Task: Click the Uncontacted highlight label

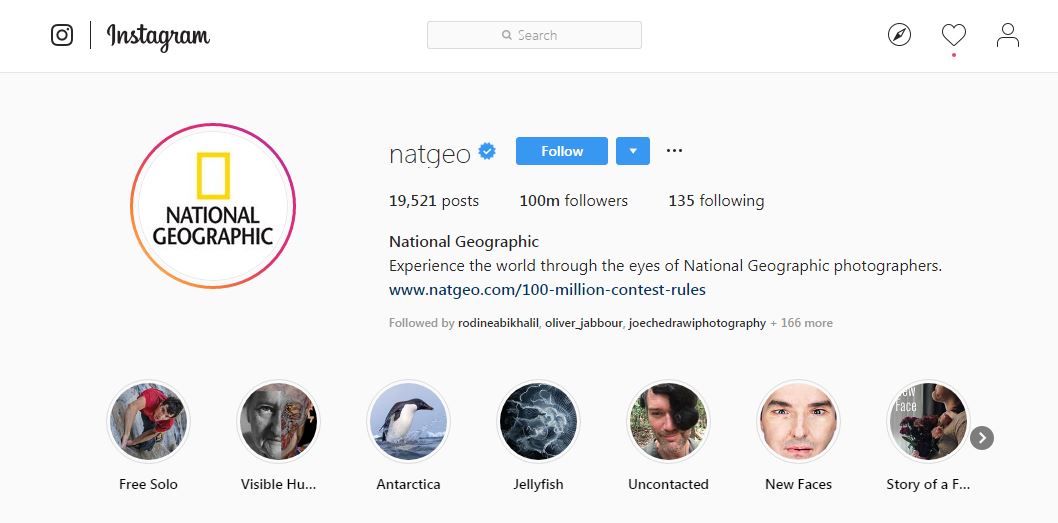Action: pyautogui.click(x=668, y=485)
